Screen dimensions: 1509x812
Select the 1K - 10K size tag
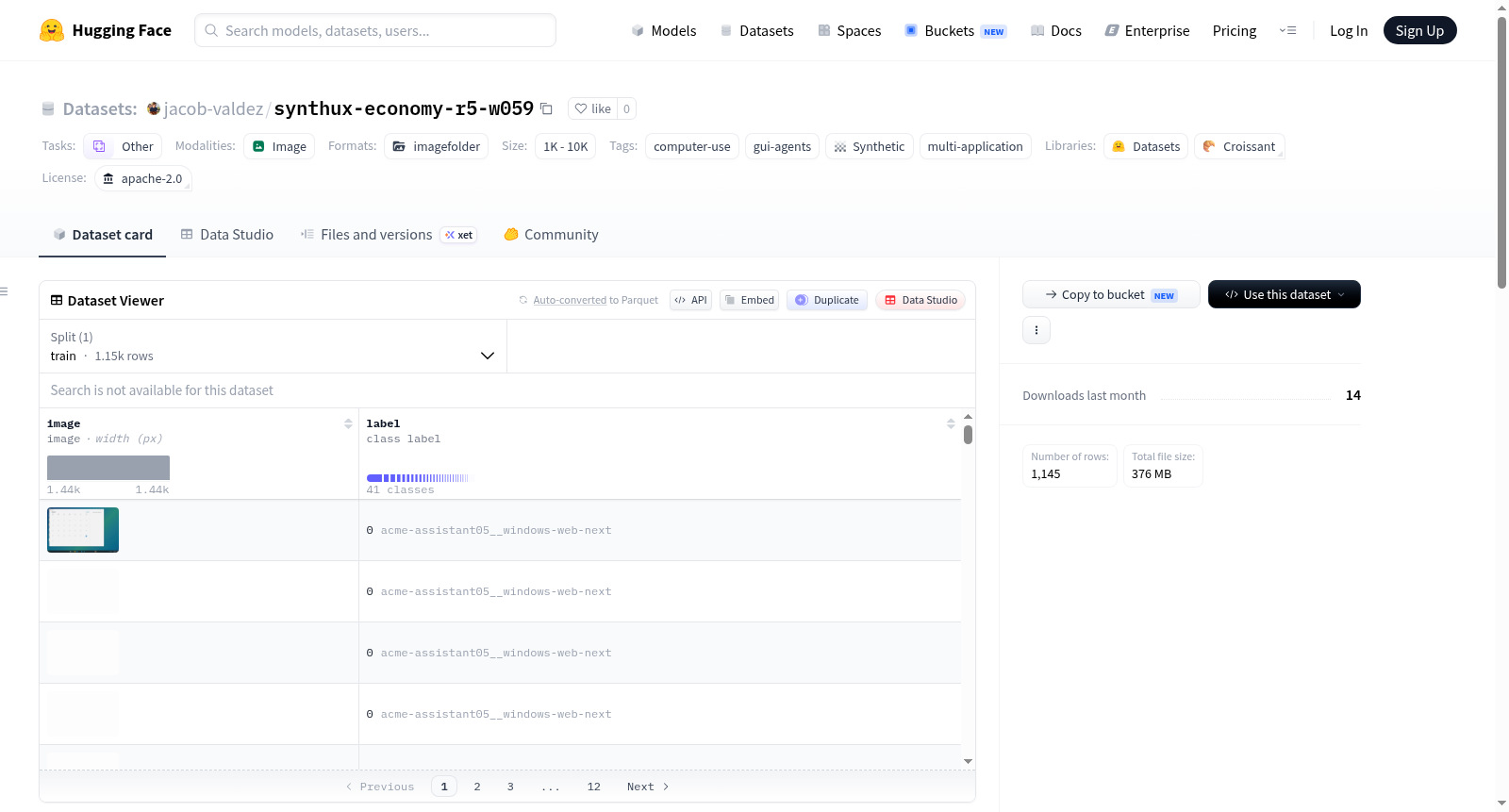point(565,146)
